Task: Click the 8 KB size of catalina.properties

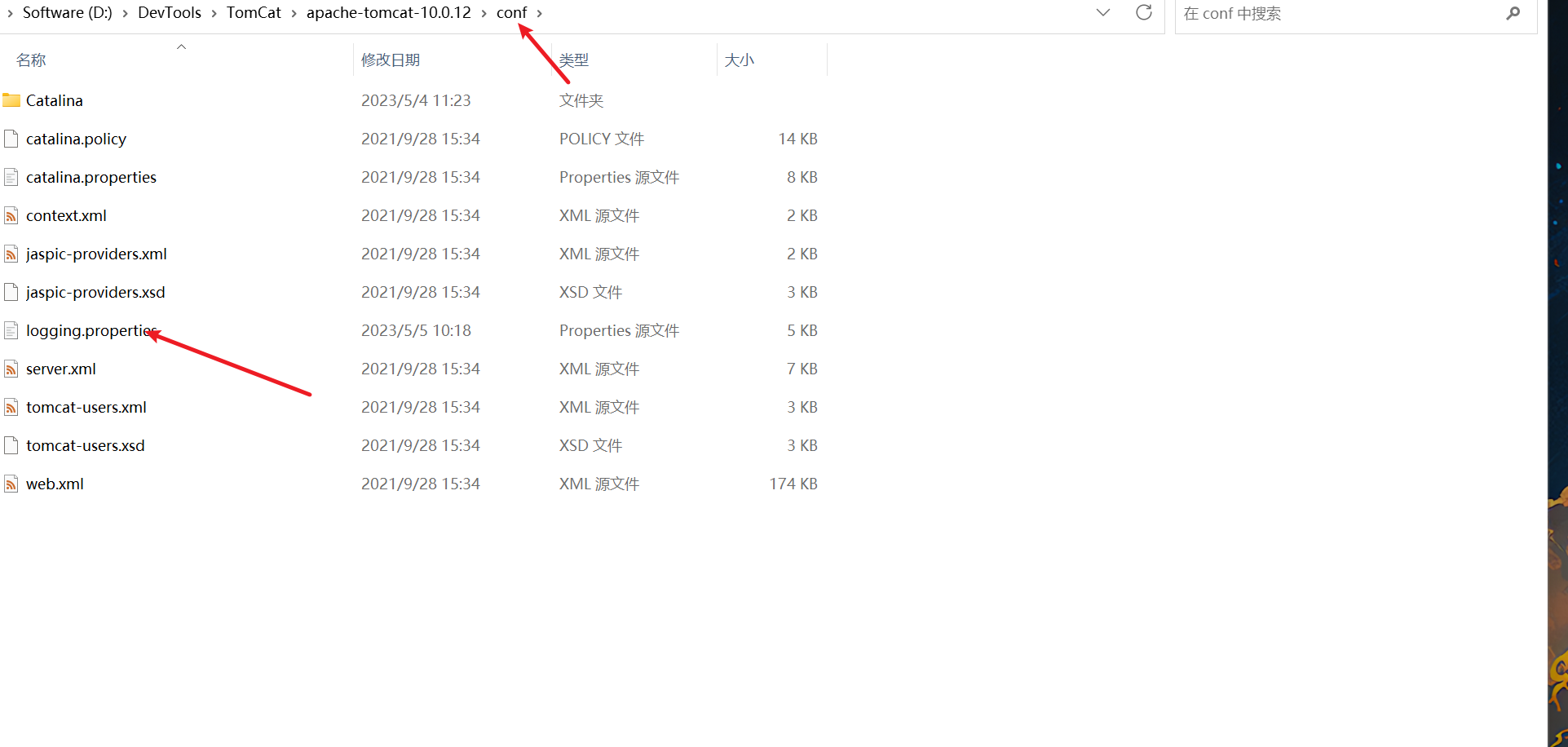Action: coord(802,177)
